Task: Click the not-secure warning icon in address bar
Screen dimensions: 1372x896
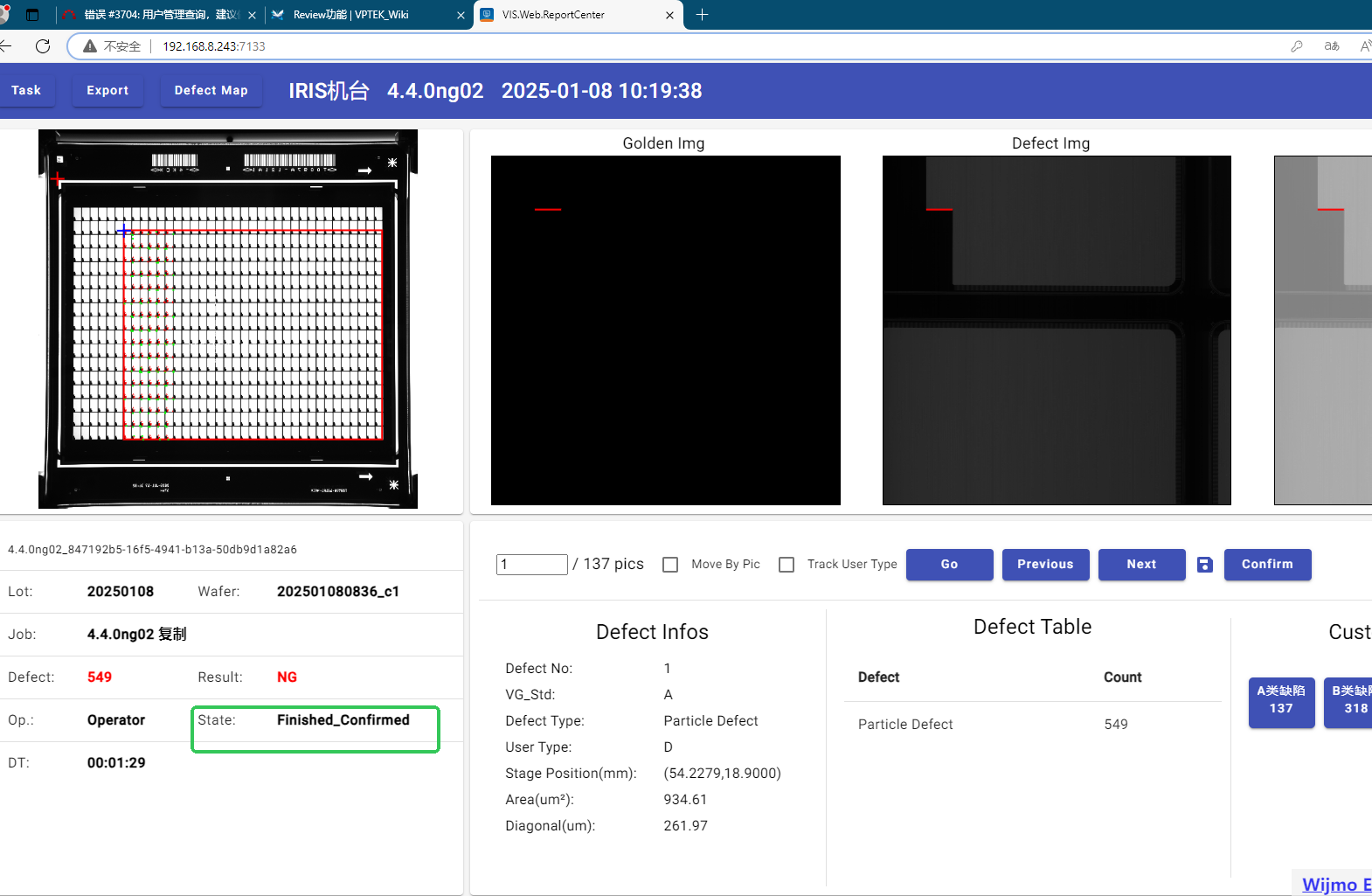Action: click(90, 46)
